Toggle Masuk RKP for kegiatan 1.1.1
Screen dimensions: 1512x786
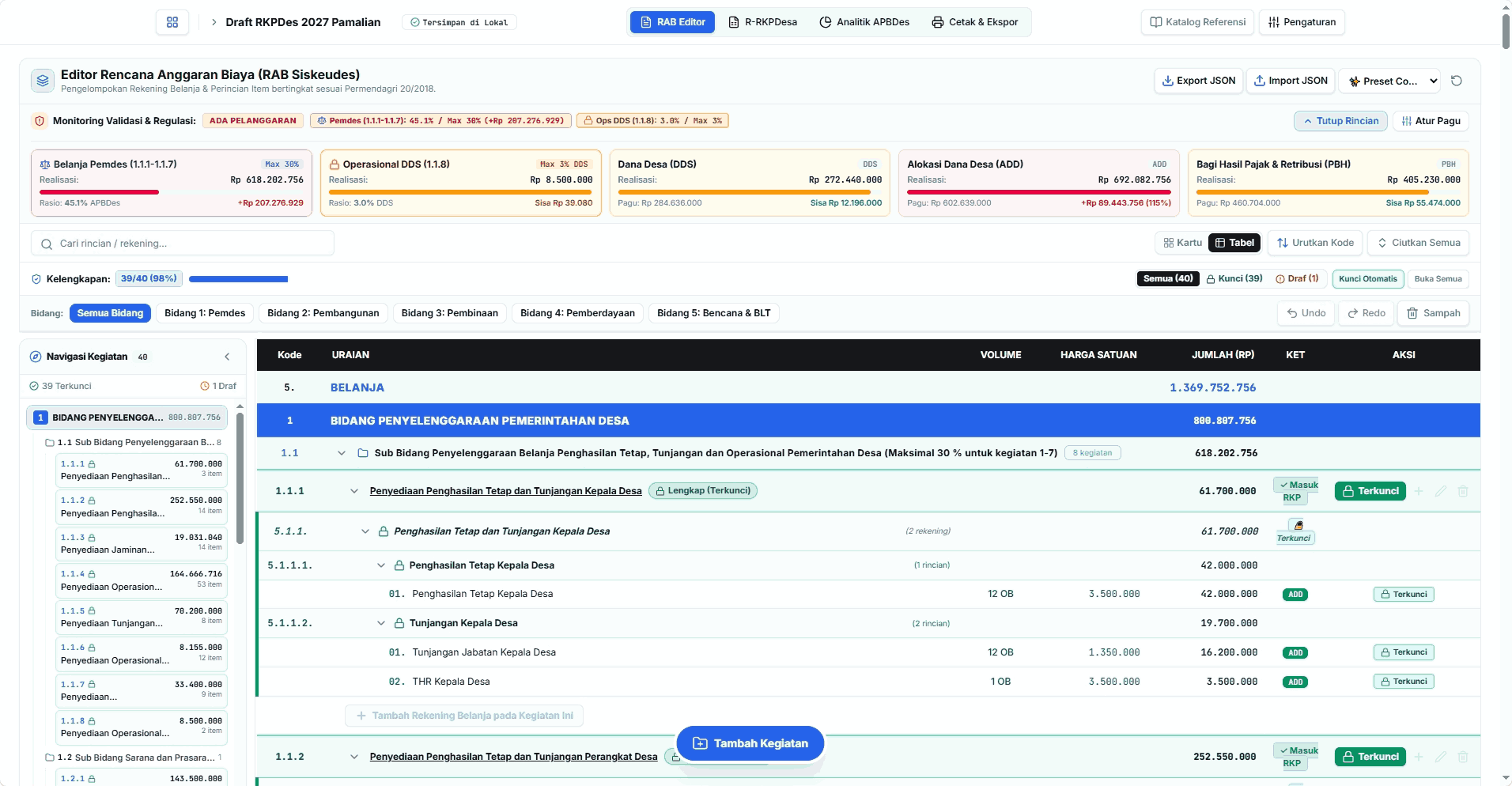point(1297,491)
